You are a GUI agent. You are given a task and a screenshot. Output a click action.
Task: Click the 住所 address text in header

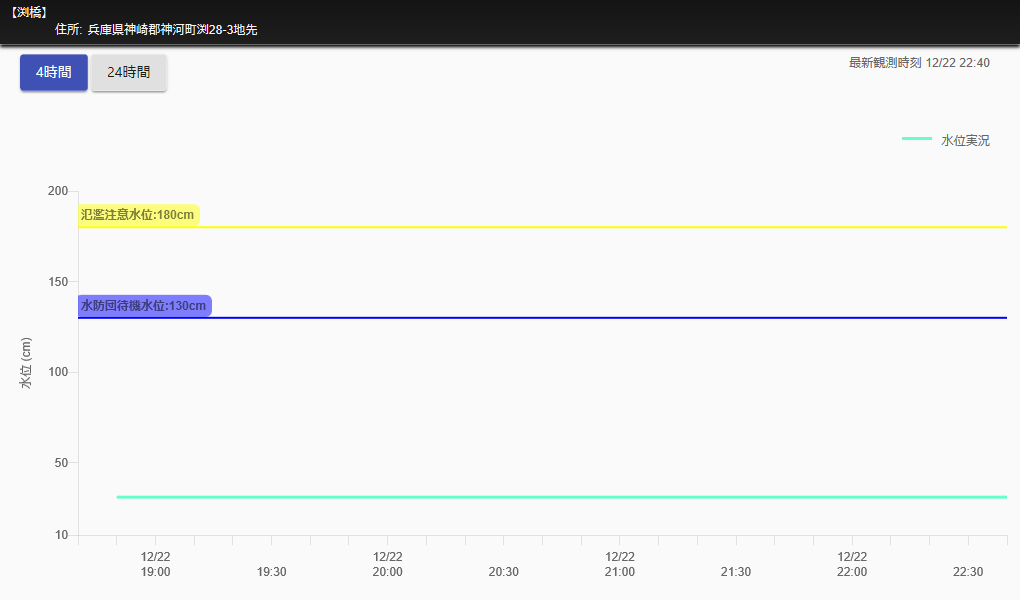(x=156, y=30)
